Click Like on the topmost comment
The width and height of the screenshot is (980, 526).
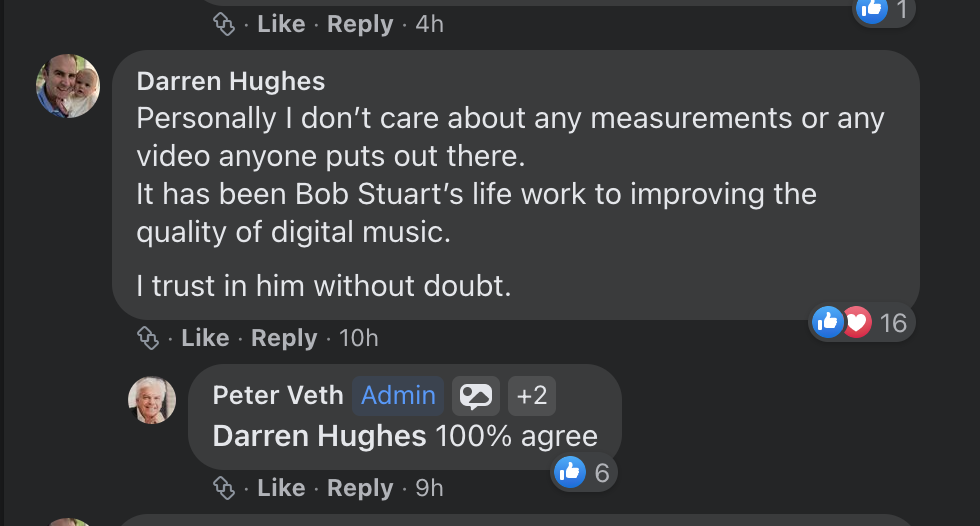click(x=281, y=24)
